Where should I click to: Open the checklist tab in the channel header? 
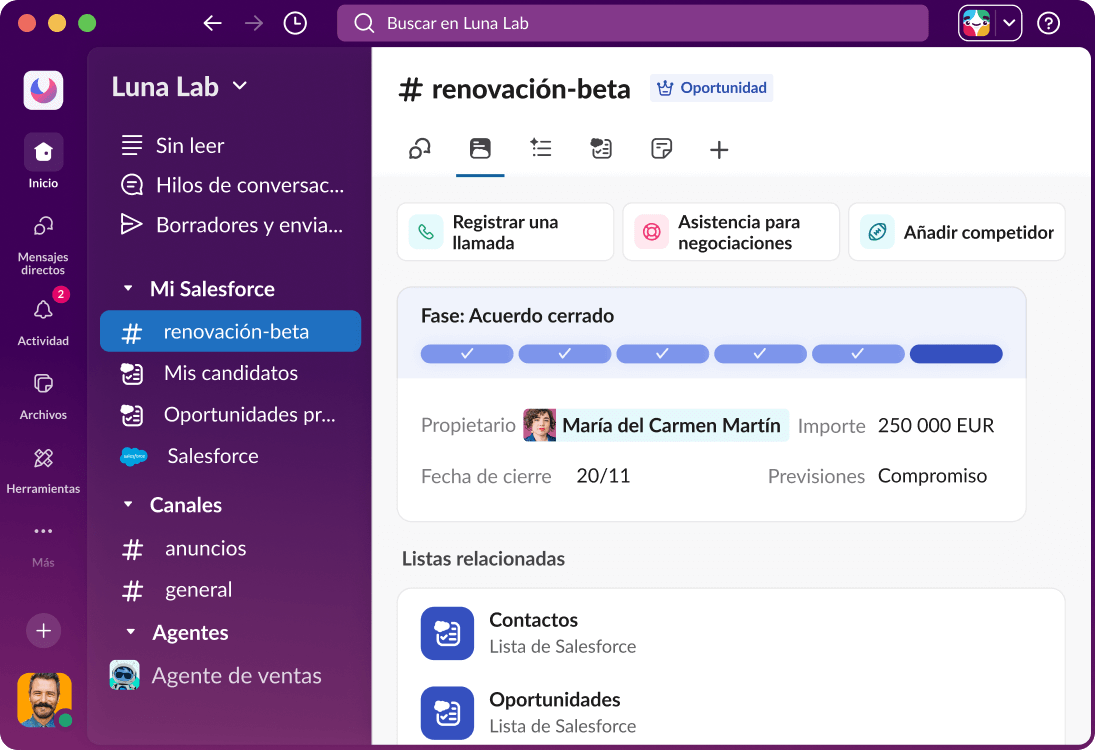tap(541, 149)
